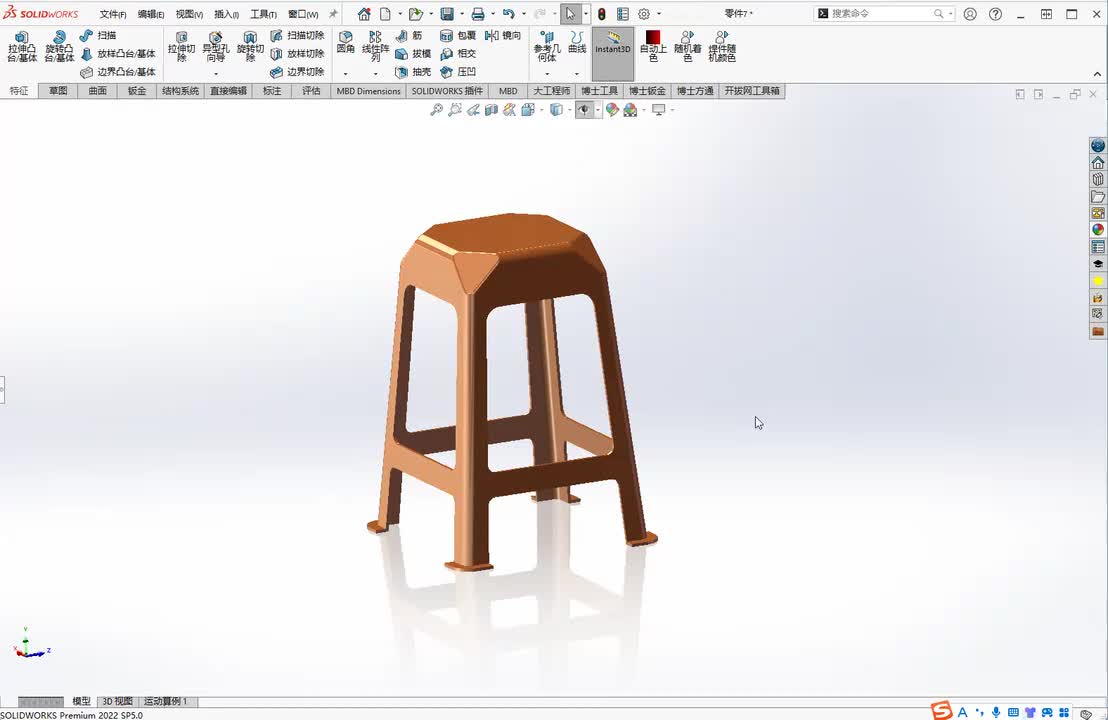Screen dimensions: 1108x720
Task: Click the Zoom to Fit magnifier icon
Action: pos(437,110)
